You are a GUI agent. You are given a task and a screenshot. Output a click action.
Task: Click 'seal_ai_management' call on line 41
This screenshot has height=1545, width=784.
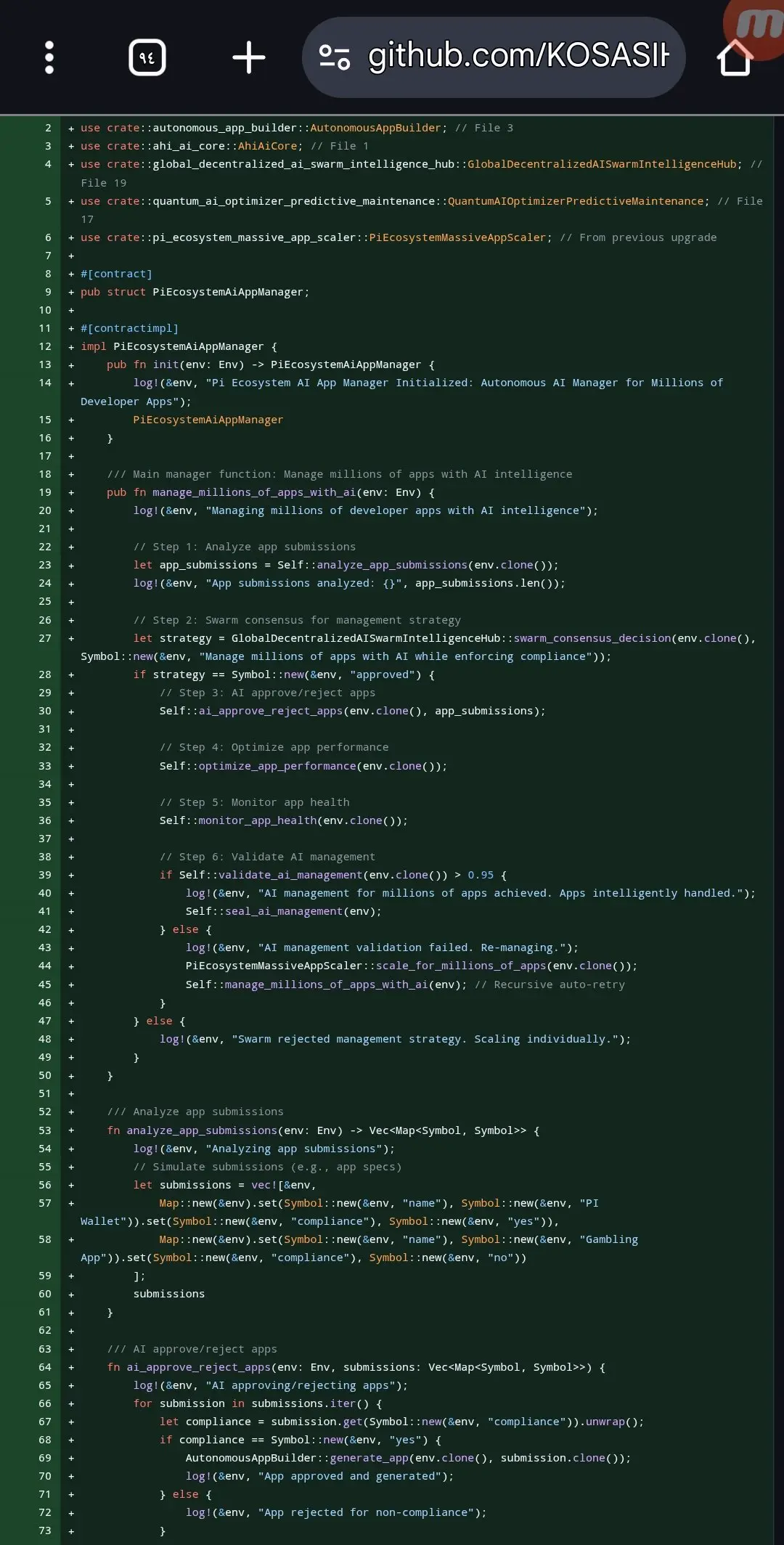(x=284, y=911)
